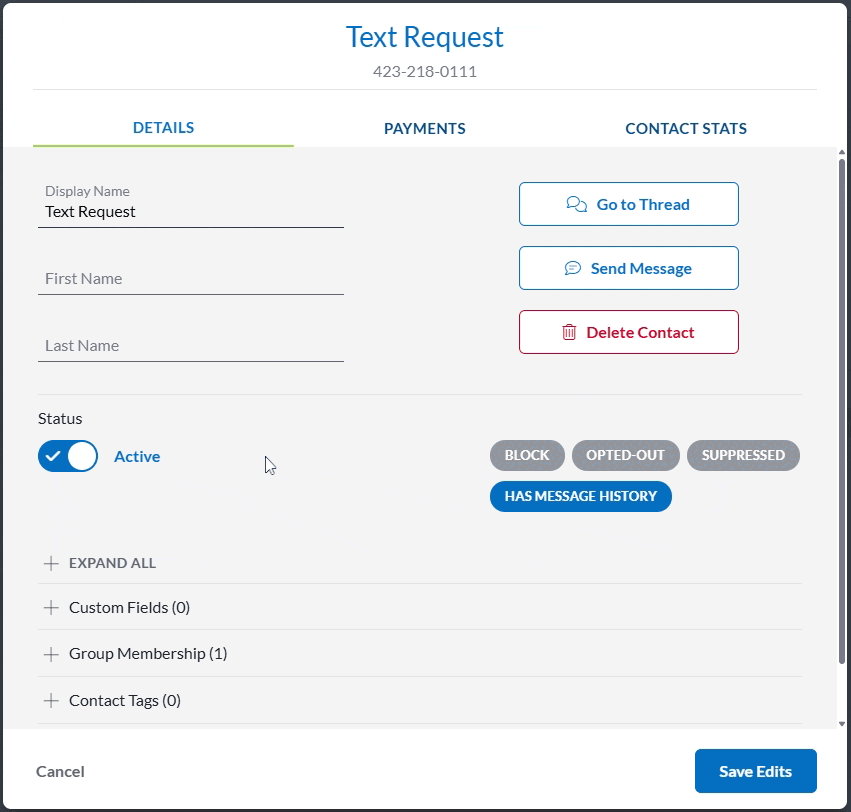Open the CONTACT STATS tab
Image resolution: width=851 pixels, height=812 pixels.
tap(686, 128)
